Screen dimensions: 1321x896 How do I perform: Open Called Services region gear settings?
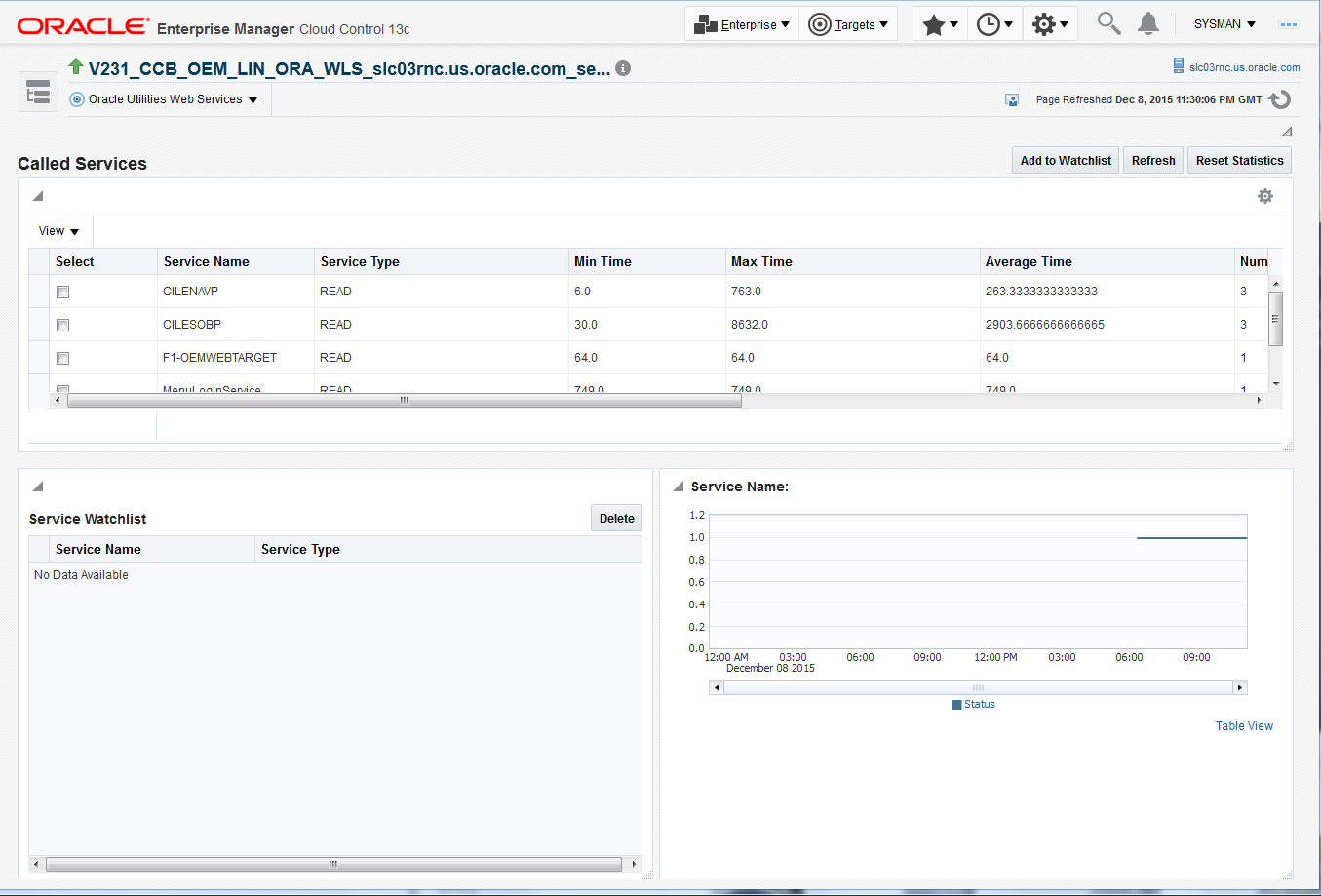coord(1265,196)
